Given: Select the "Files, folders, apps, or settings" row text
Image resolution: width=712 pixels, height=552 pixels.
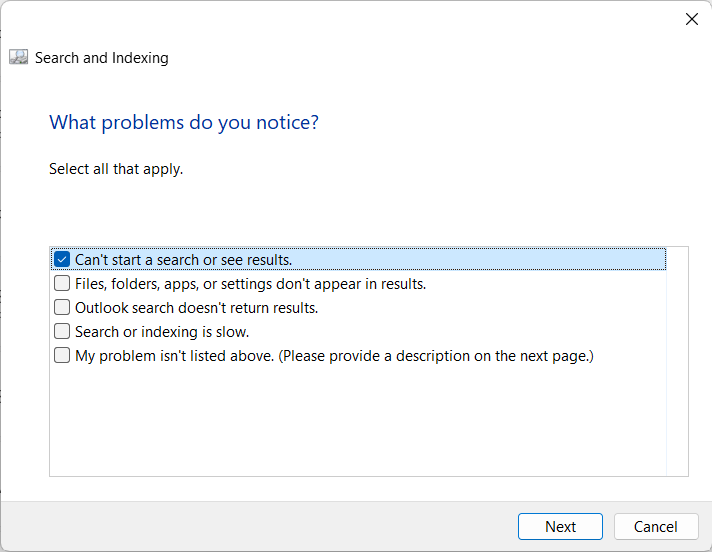Looking at the screenshot, I should (250, 284).
